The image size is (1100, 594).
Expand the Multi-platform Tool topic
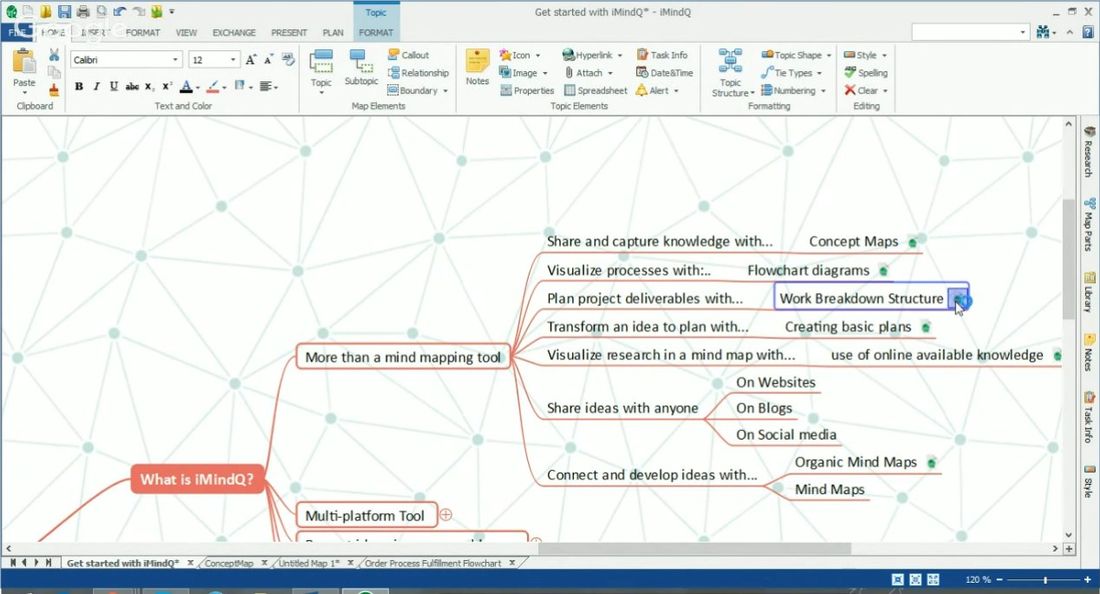pyautogui.click(x=445, y=515)
